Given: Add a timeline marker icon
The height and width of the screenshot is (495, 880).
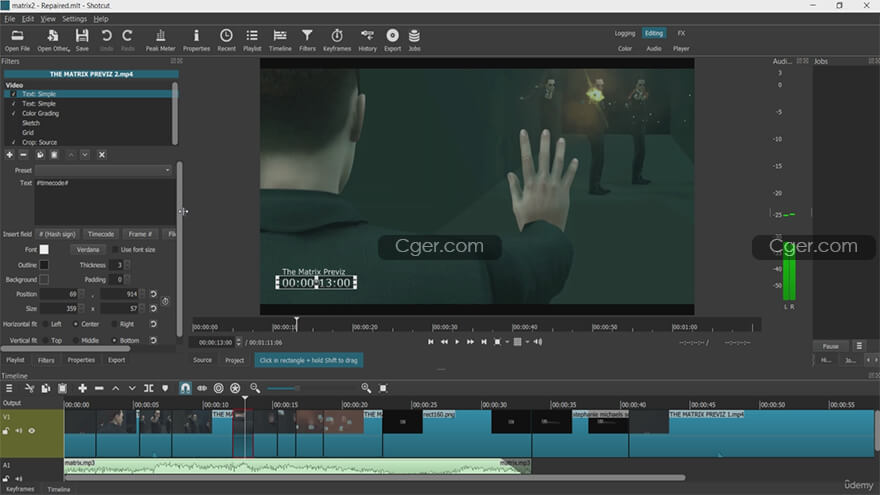Looking at the screenshot, I should [165, 388].
